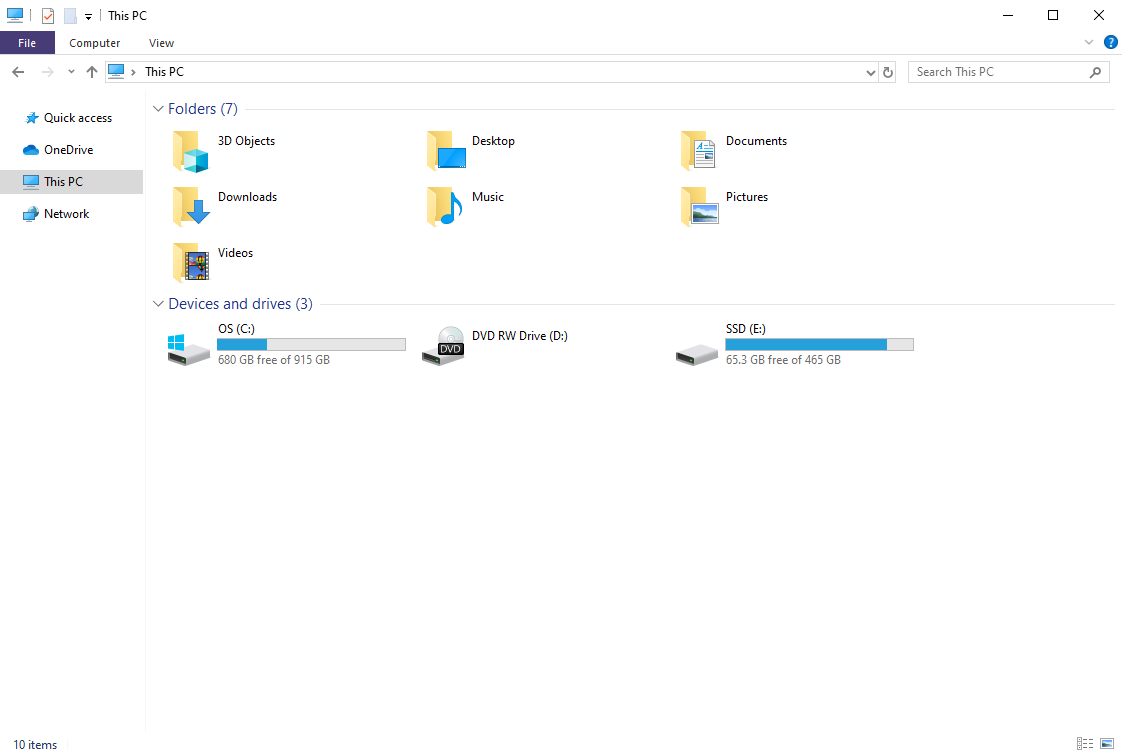Open the File menu
Image resolution: width=1123 pixels, height=755 pixels.
point(27,43)
